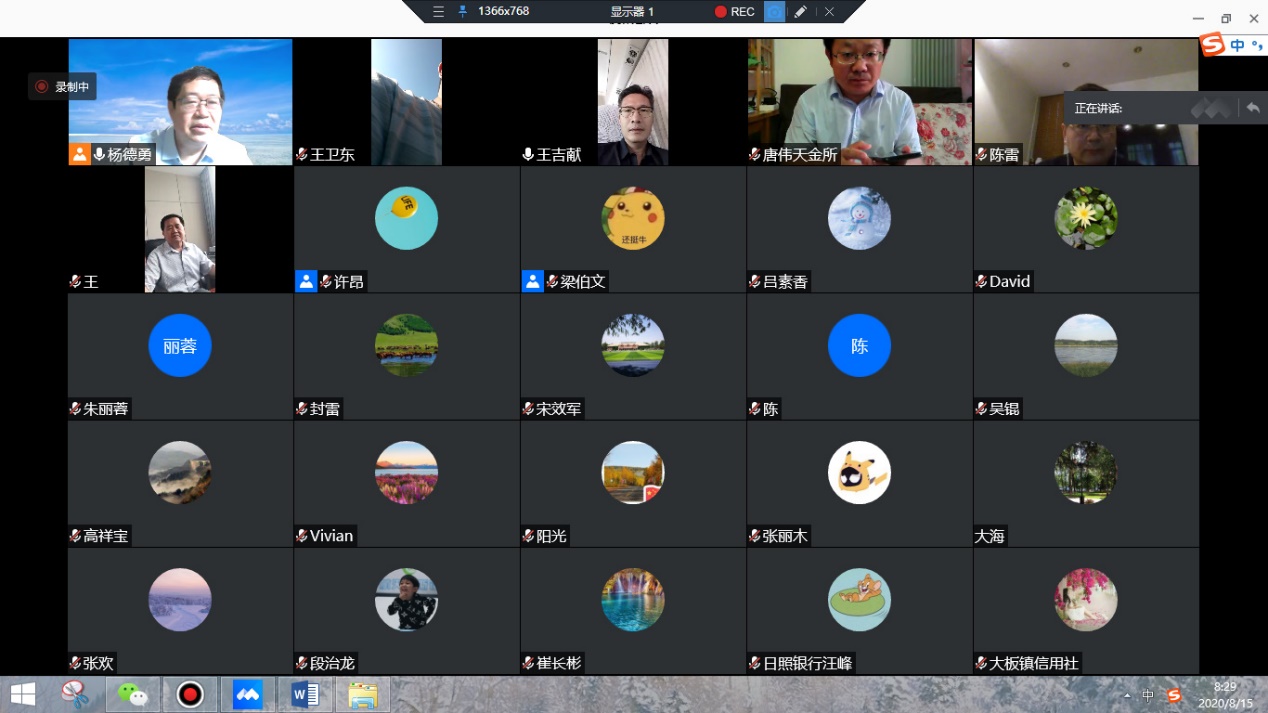This screenshot has width=1268, height=713.
Task: Toggle the 中 Chinese input mode
Action: [x=1238, y=45]
